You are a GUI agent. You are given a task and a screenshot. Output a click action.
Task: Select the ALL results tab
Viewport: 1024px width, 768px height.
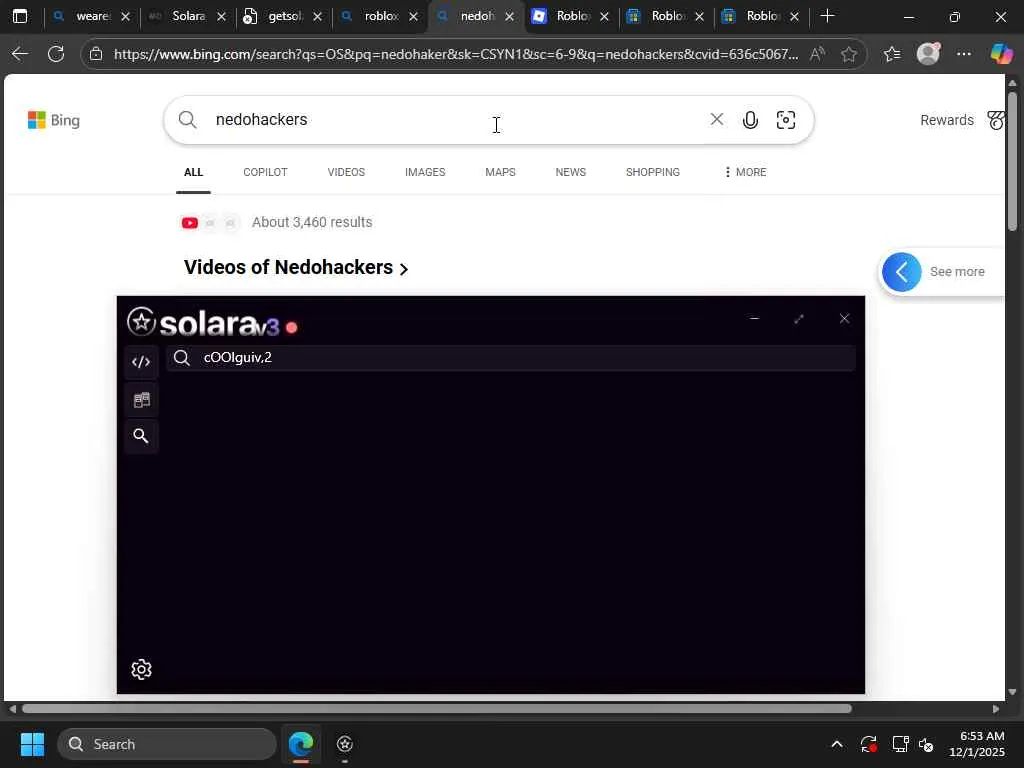point(193,172)
